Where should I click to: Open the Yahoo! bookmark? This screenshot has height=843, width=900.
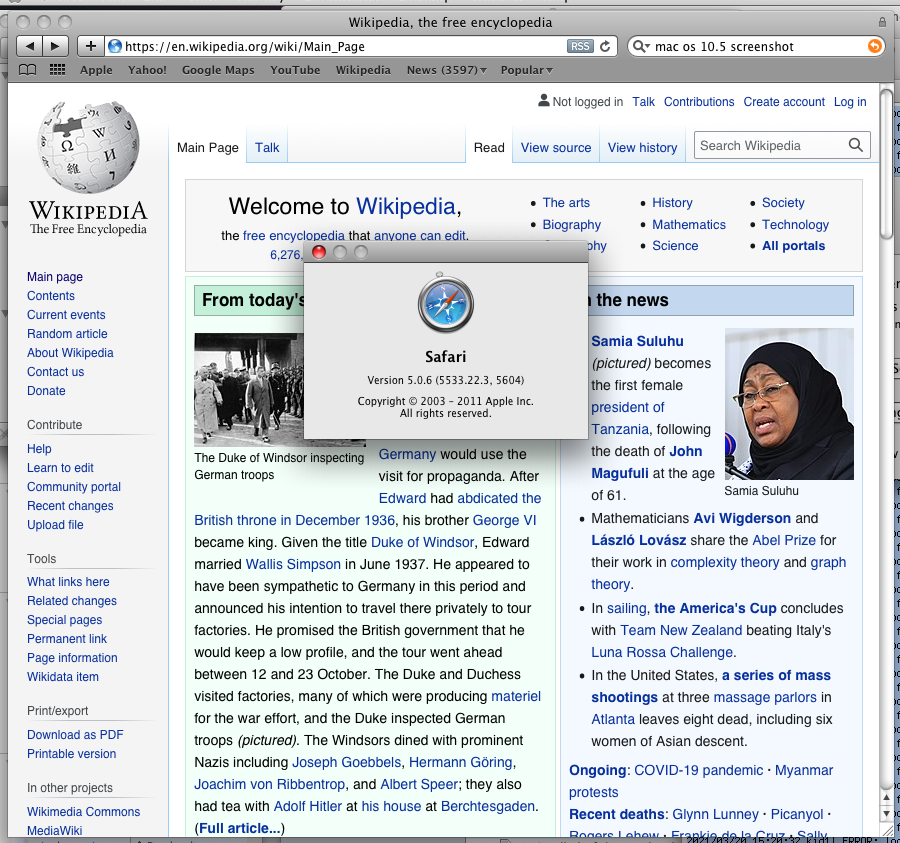coord(147,70)
